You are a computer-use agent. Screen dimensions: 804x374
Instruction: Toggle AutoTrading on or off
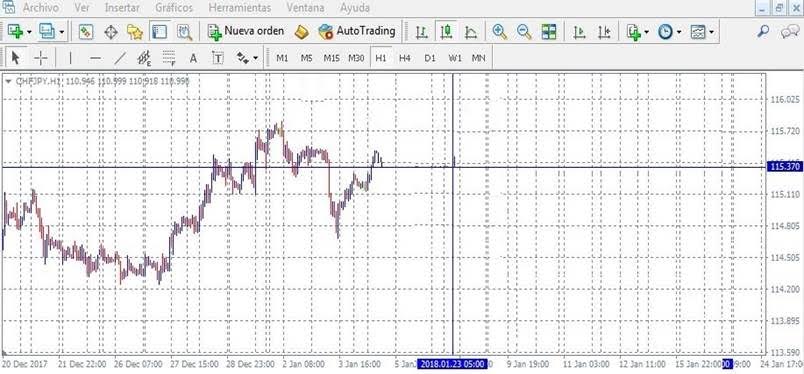click(x=357, y=31)
